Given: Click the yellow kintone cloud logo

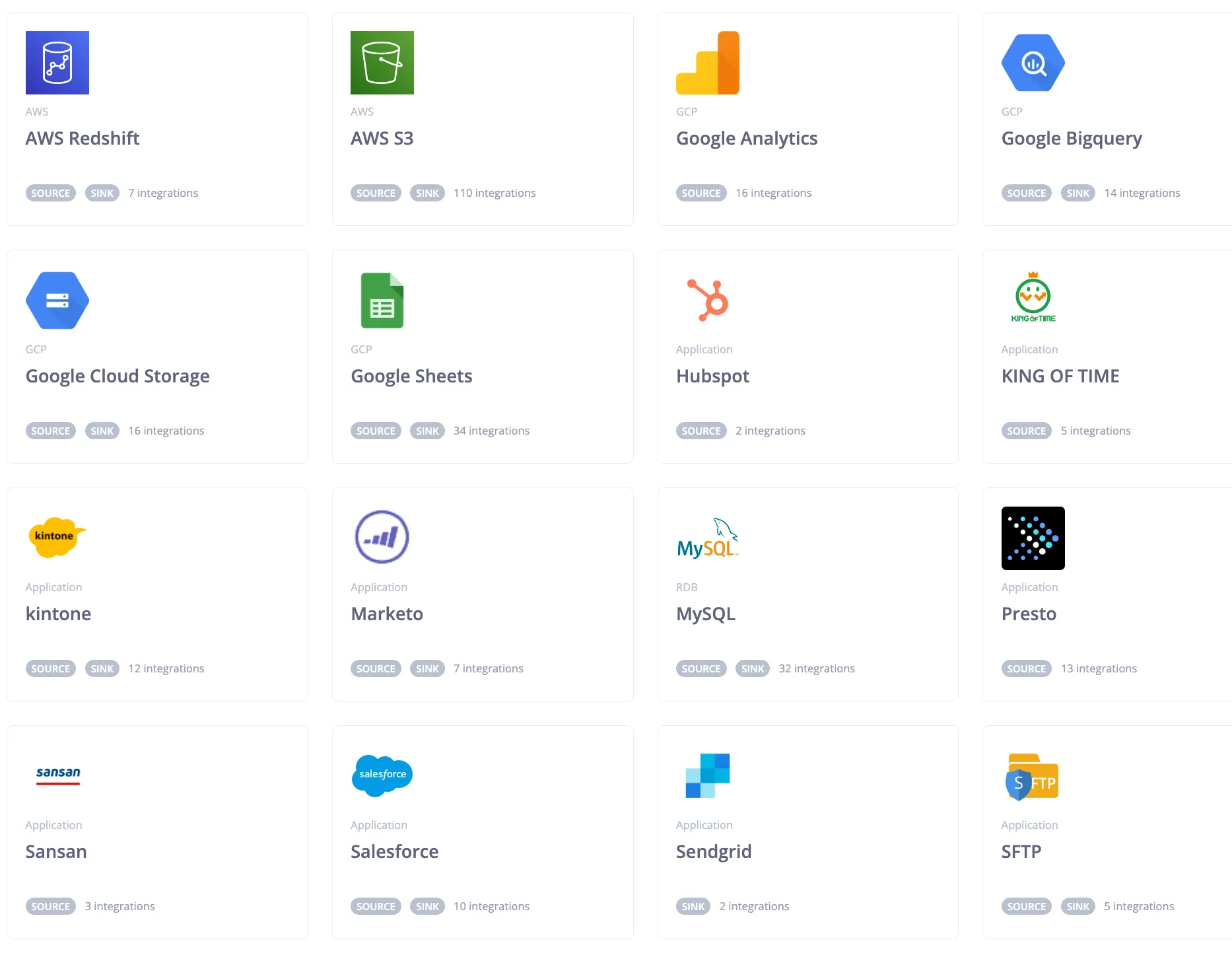Looking at the screenshot, I should [57, 537].
